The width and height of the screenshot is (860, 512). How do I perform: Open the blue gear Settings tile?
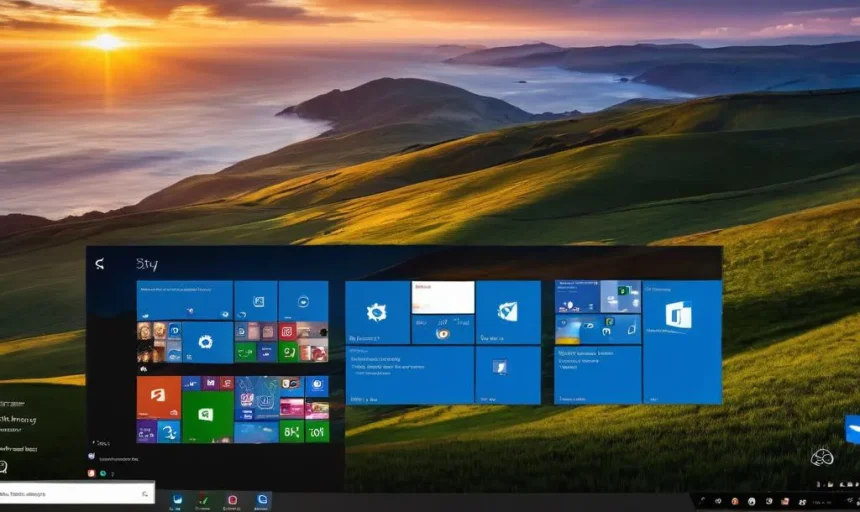pos(207,342)
